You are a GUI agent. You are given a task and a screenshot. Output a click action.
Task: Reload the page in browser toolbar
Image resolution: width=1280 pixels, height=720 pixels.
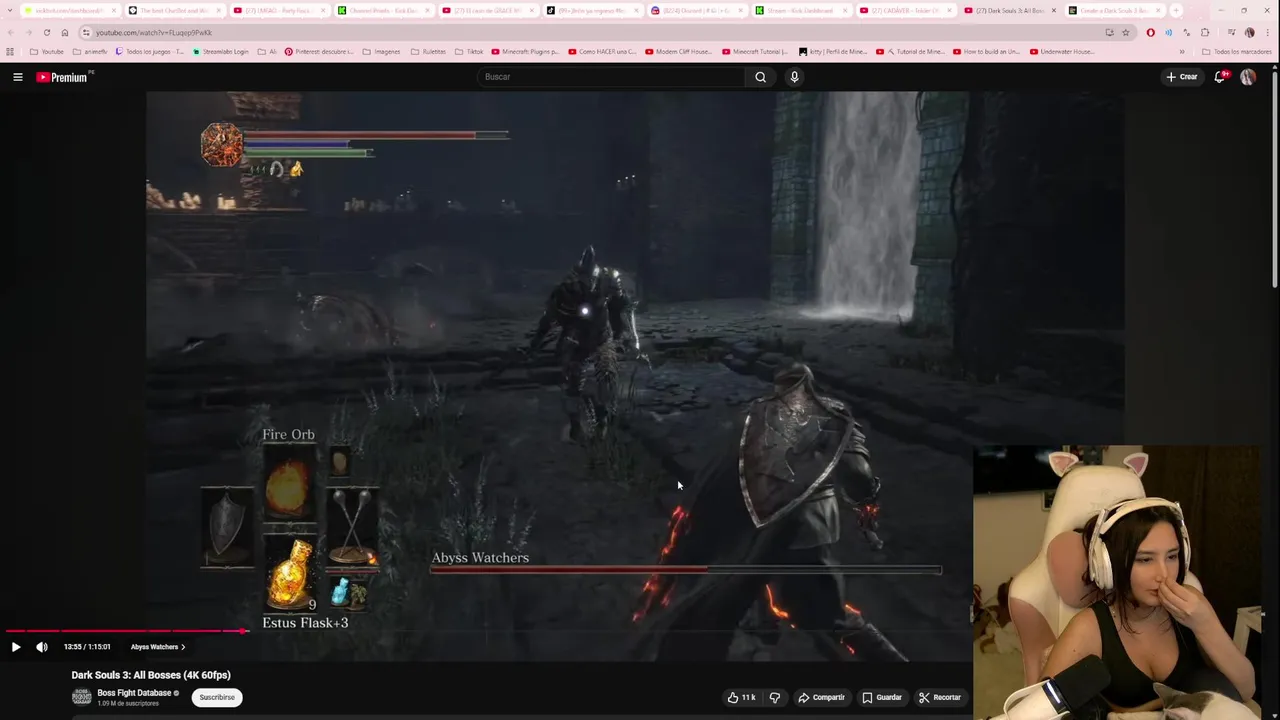46,32
